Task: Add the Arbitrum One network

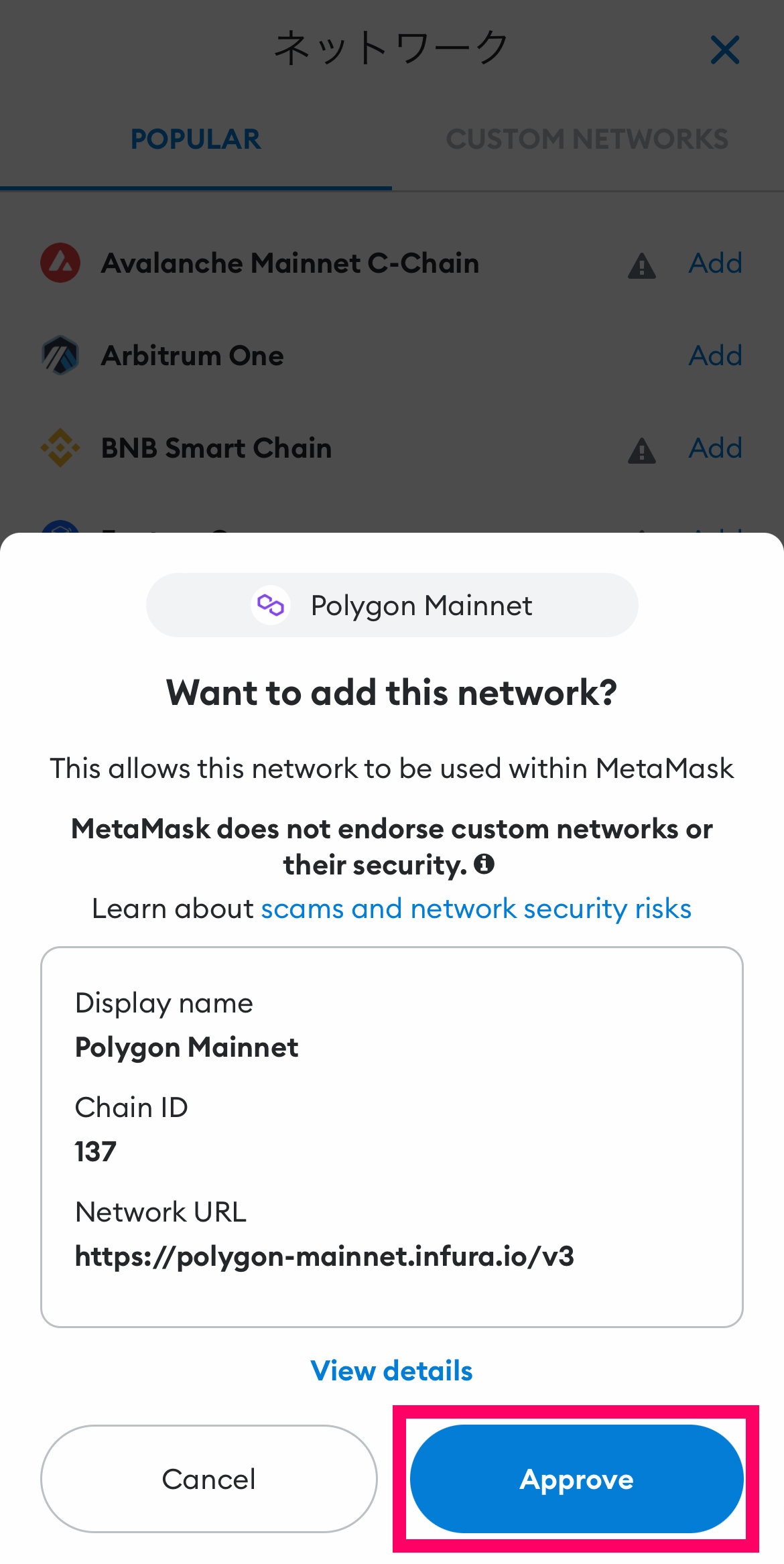Action: tap(716, 355)
